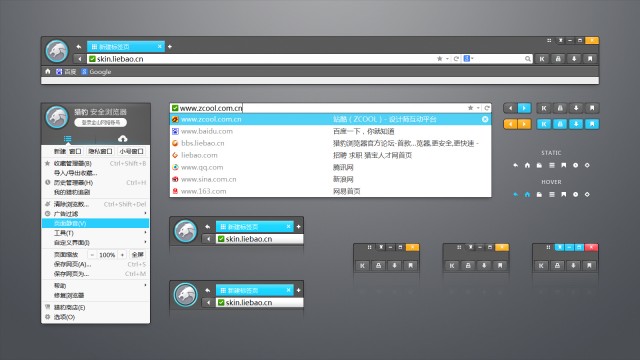The width and height of the screenshot is (640, 360).
Task: Click the 小号窗口 button in the menu panel
Action: point(131,151)
